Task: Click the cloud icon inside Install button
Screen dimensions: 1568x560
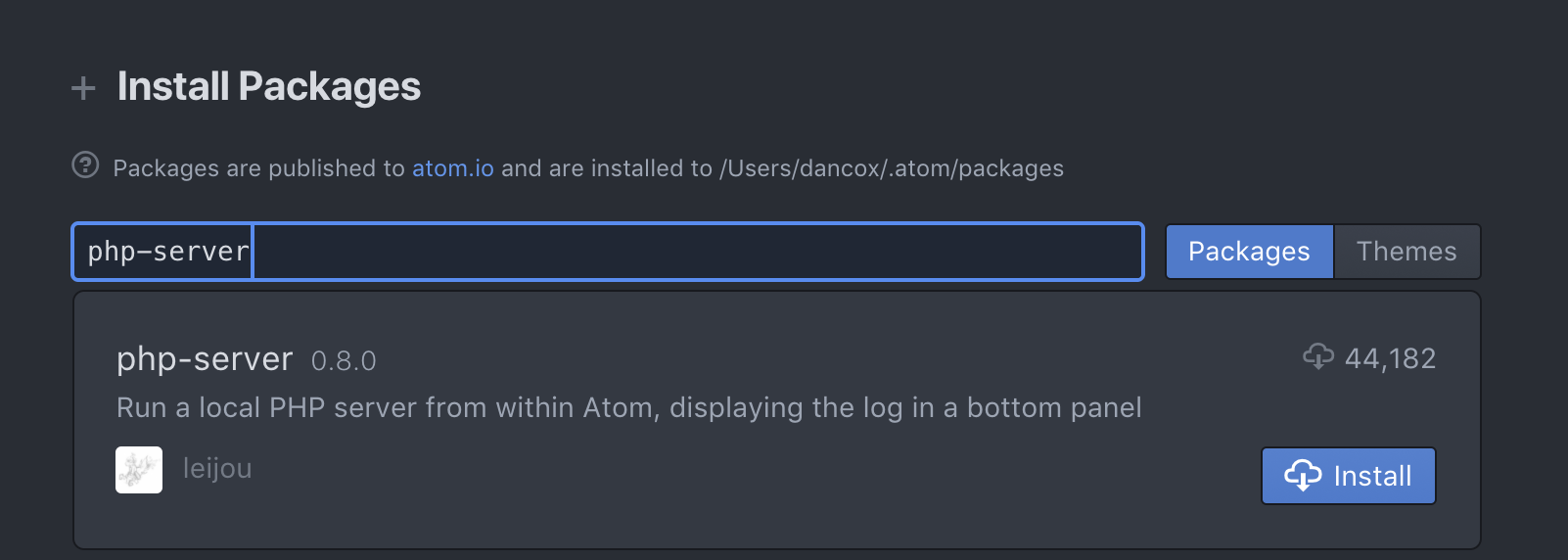Action: 1303,476
